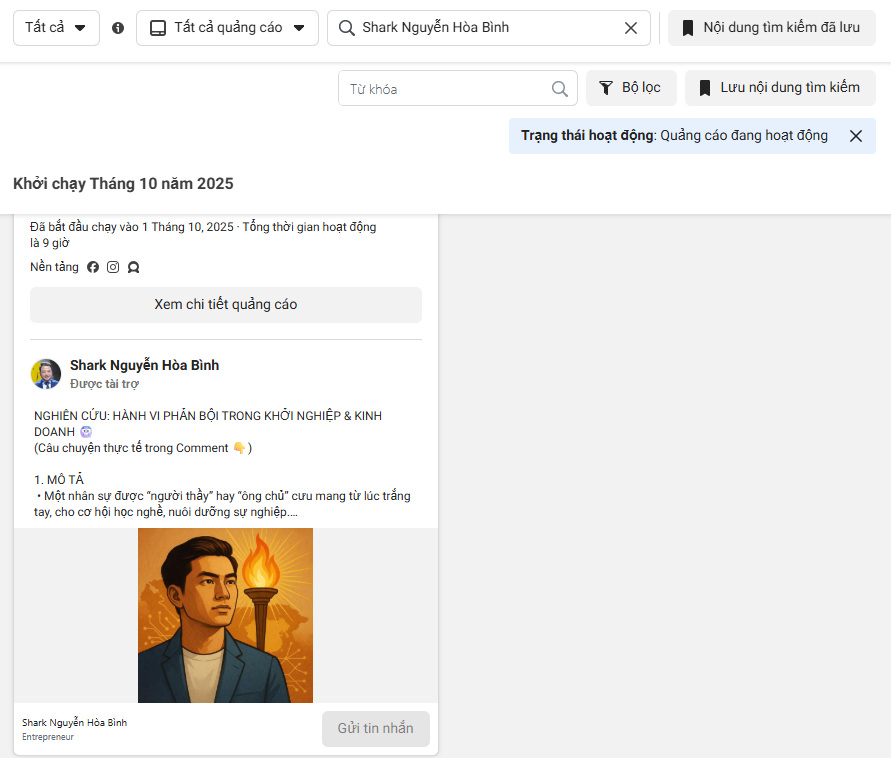The width and height of the screenshot is (891, 758).
Task: Focus the Từ khóa keyword input
Action: point(445,89)
